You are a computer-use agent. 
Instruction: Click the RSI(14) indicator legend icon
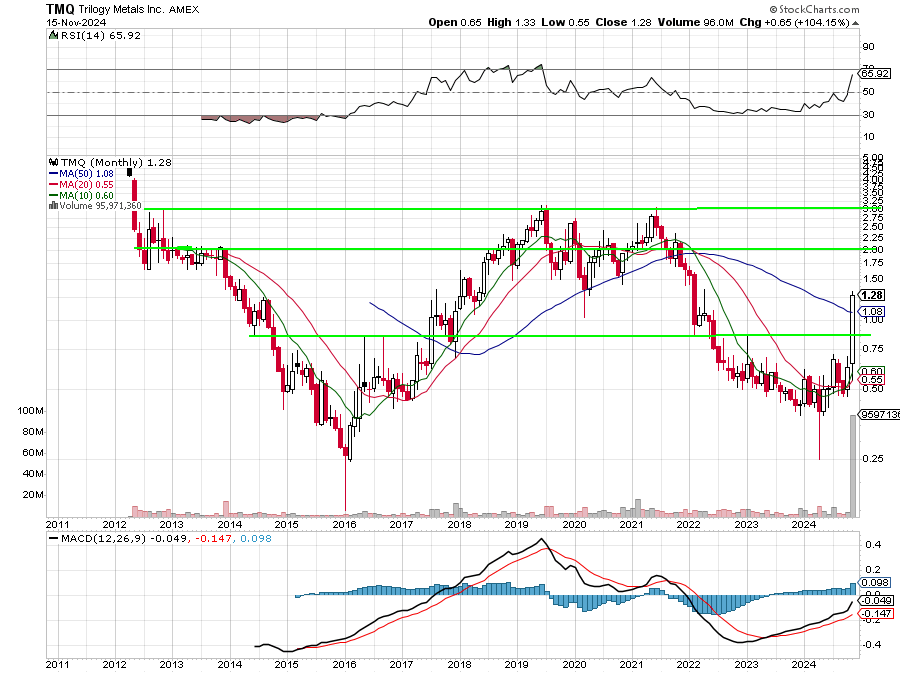pyautogui.click(x=53, y=35)
